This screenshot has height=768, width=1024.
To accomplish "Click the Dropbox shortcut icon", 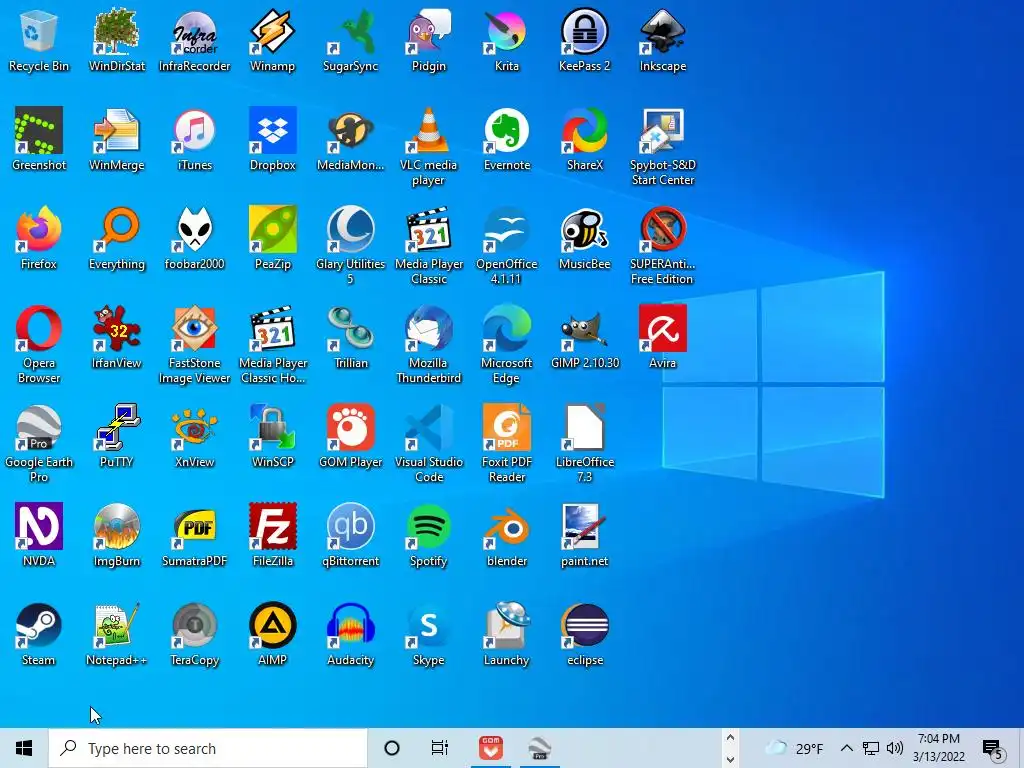I will [272, 140].
